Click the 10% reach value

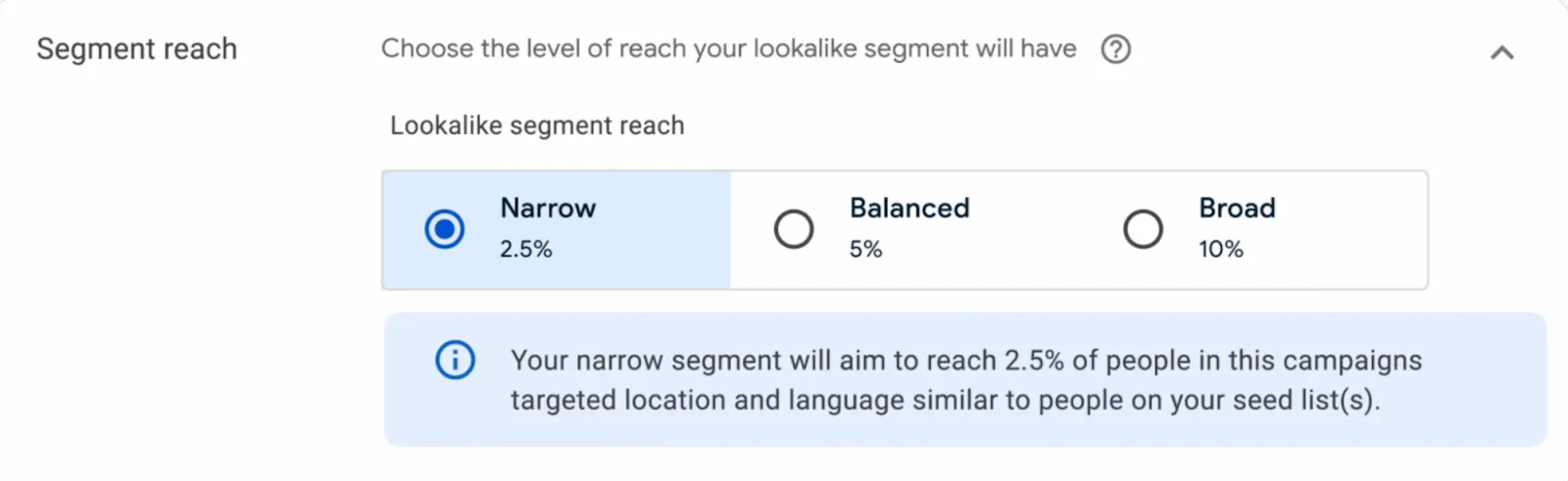click(1220, 250)
